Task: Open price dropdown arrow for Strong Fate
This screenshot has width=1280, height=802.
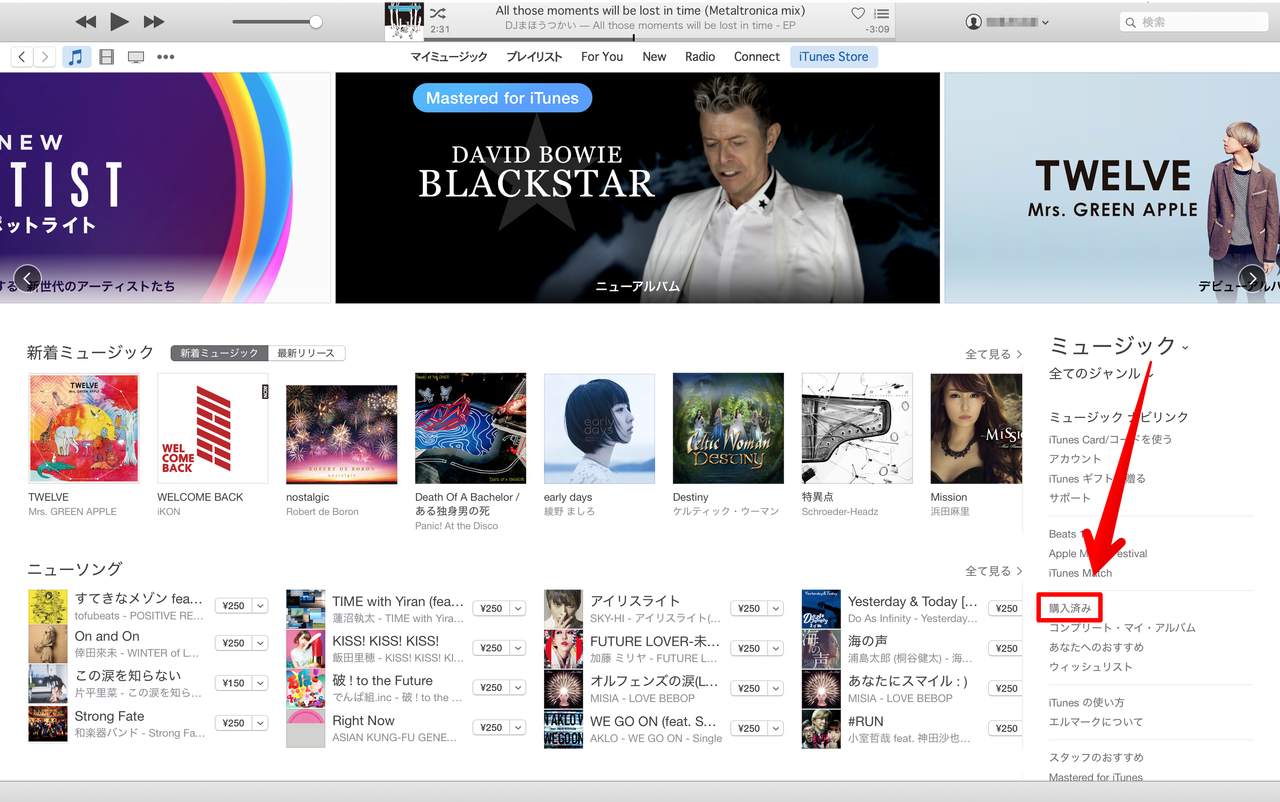Action: point(260,723)
